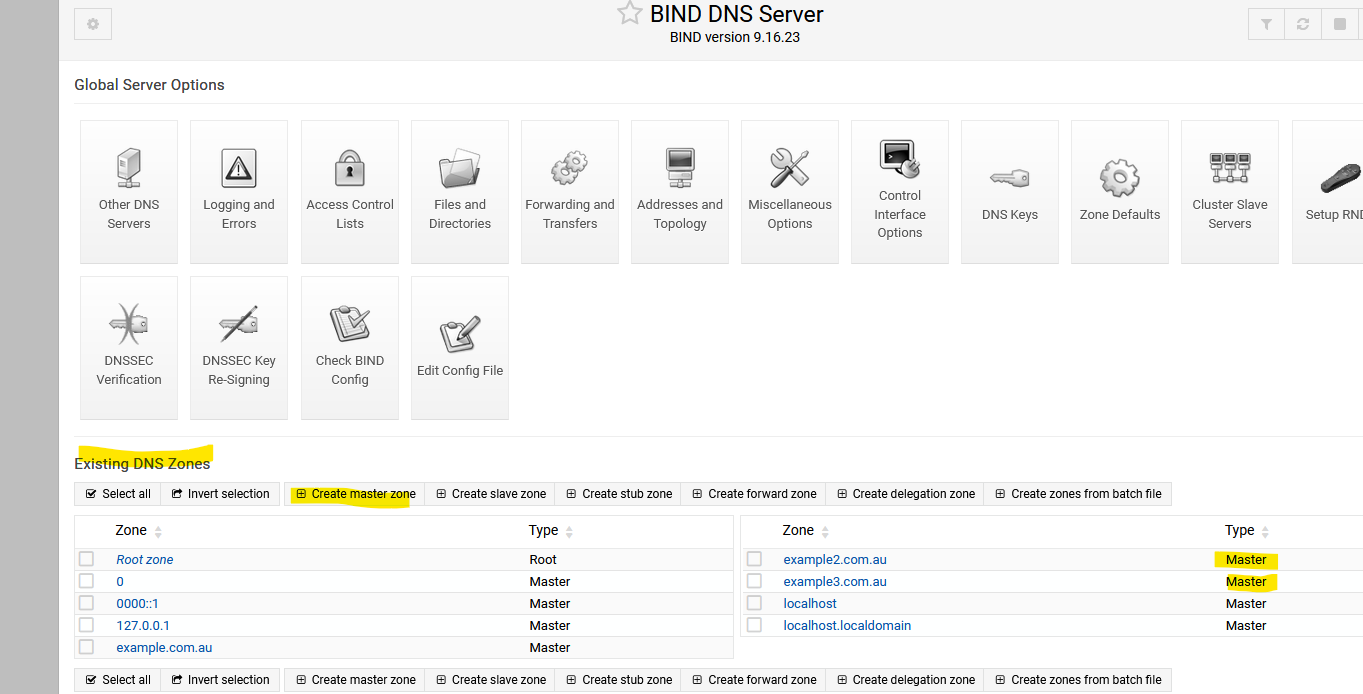Open Access Control Lists
Image resolution: width=1363 pixels, height=694 pixels.
click(x=350, y=192)
